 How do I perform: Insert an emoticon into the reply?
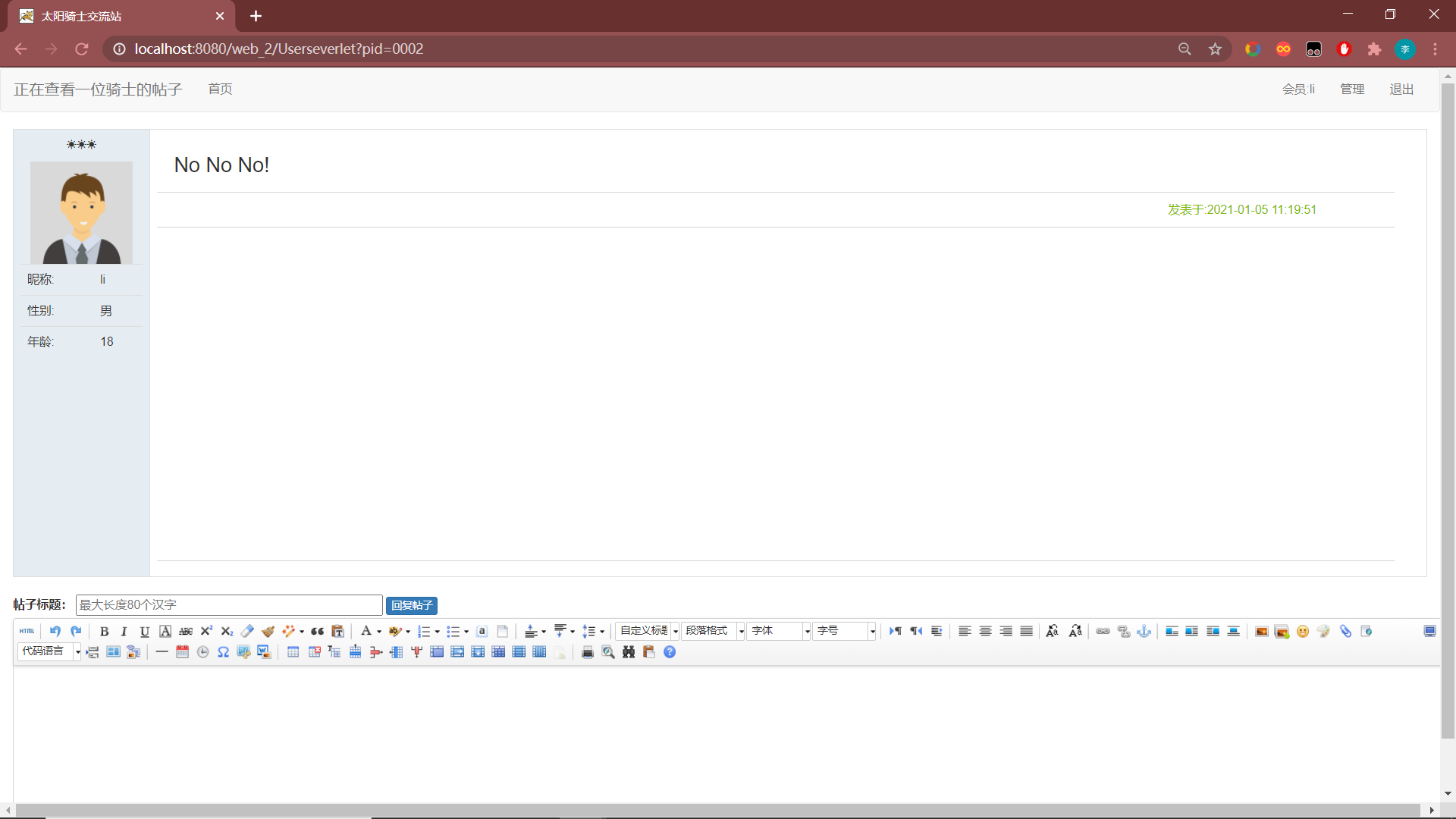[x=1302, y=631]
